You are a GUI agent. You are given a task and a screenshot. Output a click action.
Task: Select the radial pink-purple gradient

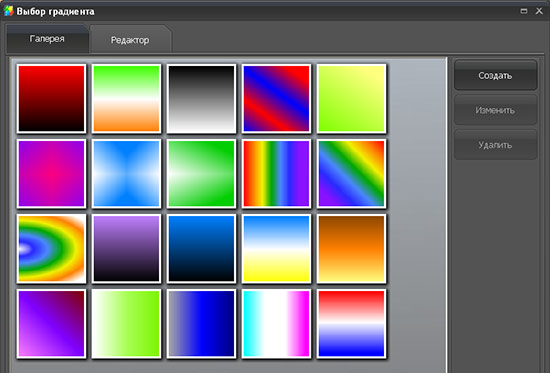click(x=51, y=173)
